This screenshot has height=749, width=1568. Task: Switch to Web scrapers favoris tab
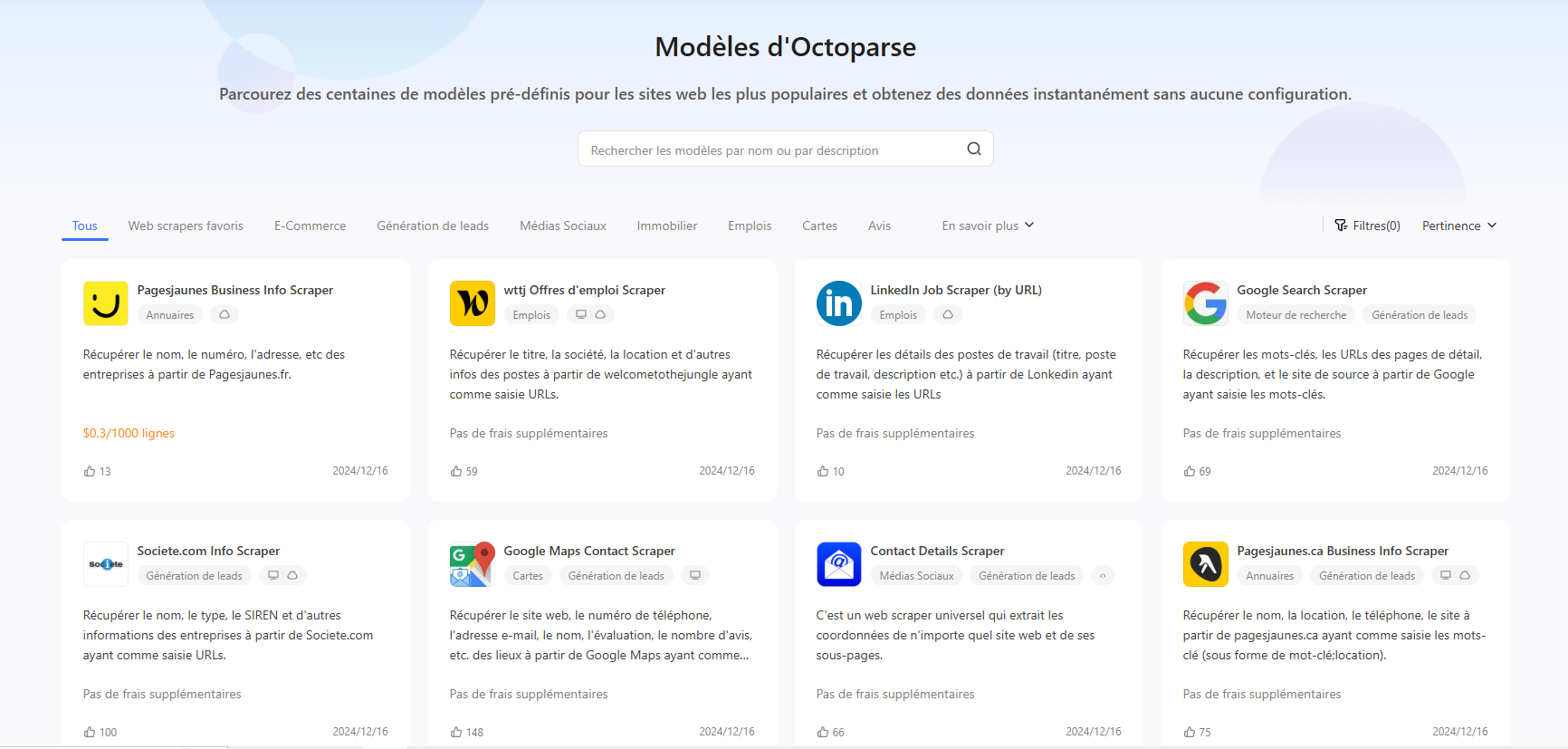[186, 226]
